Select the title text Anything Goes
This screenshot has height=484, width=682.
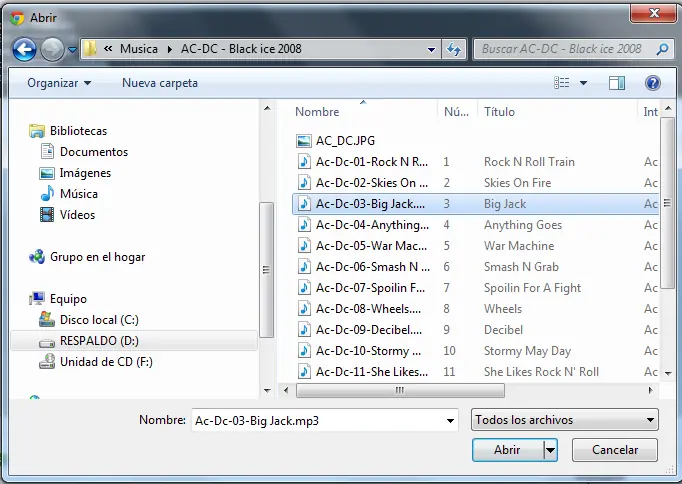[x=523, y=225]
